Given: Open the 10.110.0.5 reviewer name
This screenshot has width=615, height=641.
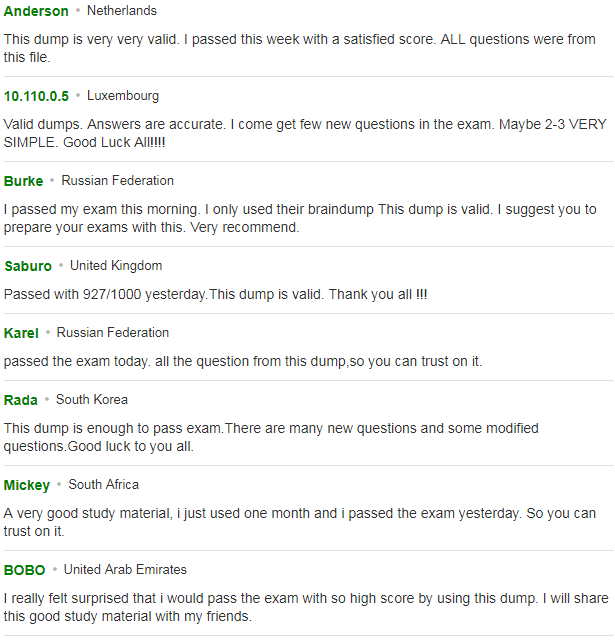Looking at the screenshot, I should tap(36, 96).
